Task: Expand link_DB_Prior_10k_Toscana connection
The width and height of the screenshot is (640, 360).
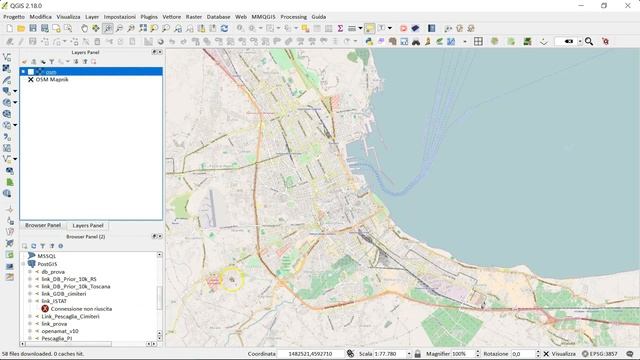Action: click(x=30, y=287)
